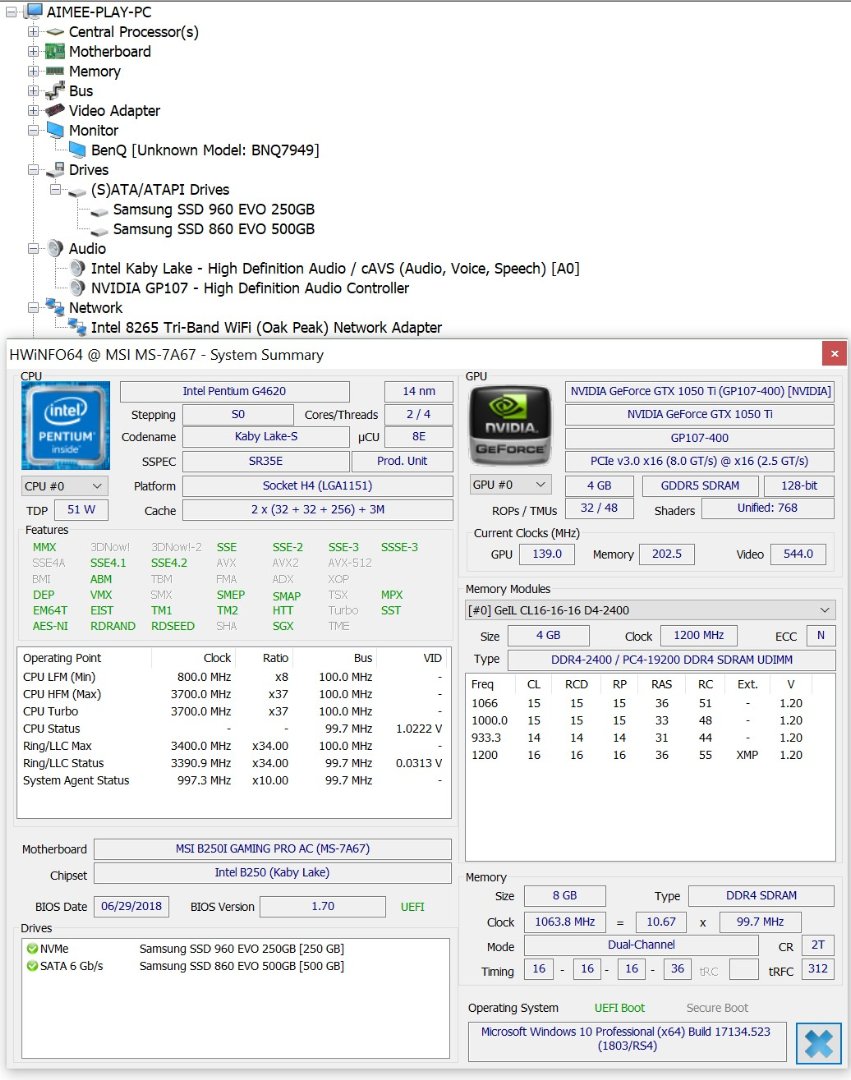Click the Monitor tree icon

click(55, 130)
